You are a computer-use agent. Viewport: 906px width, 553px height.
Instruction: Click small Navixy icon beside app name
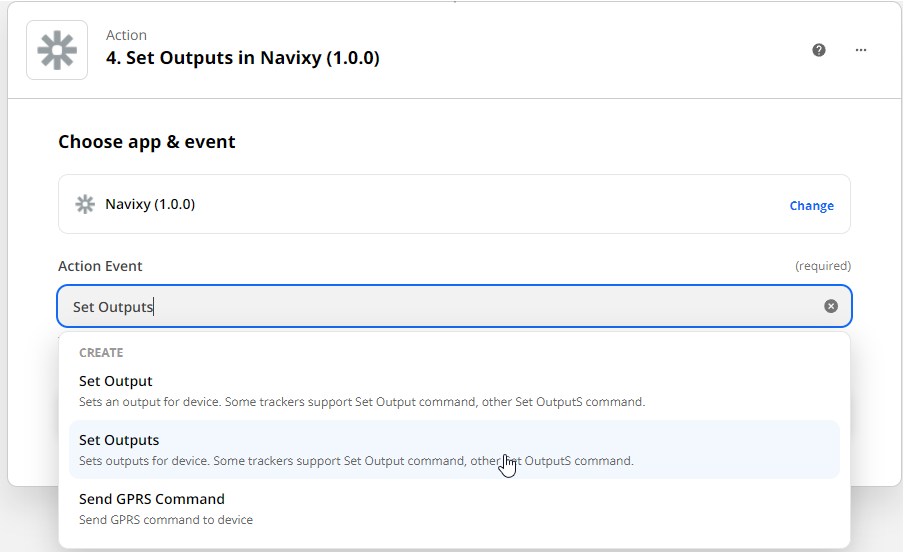click(85, 205)
